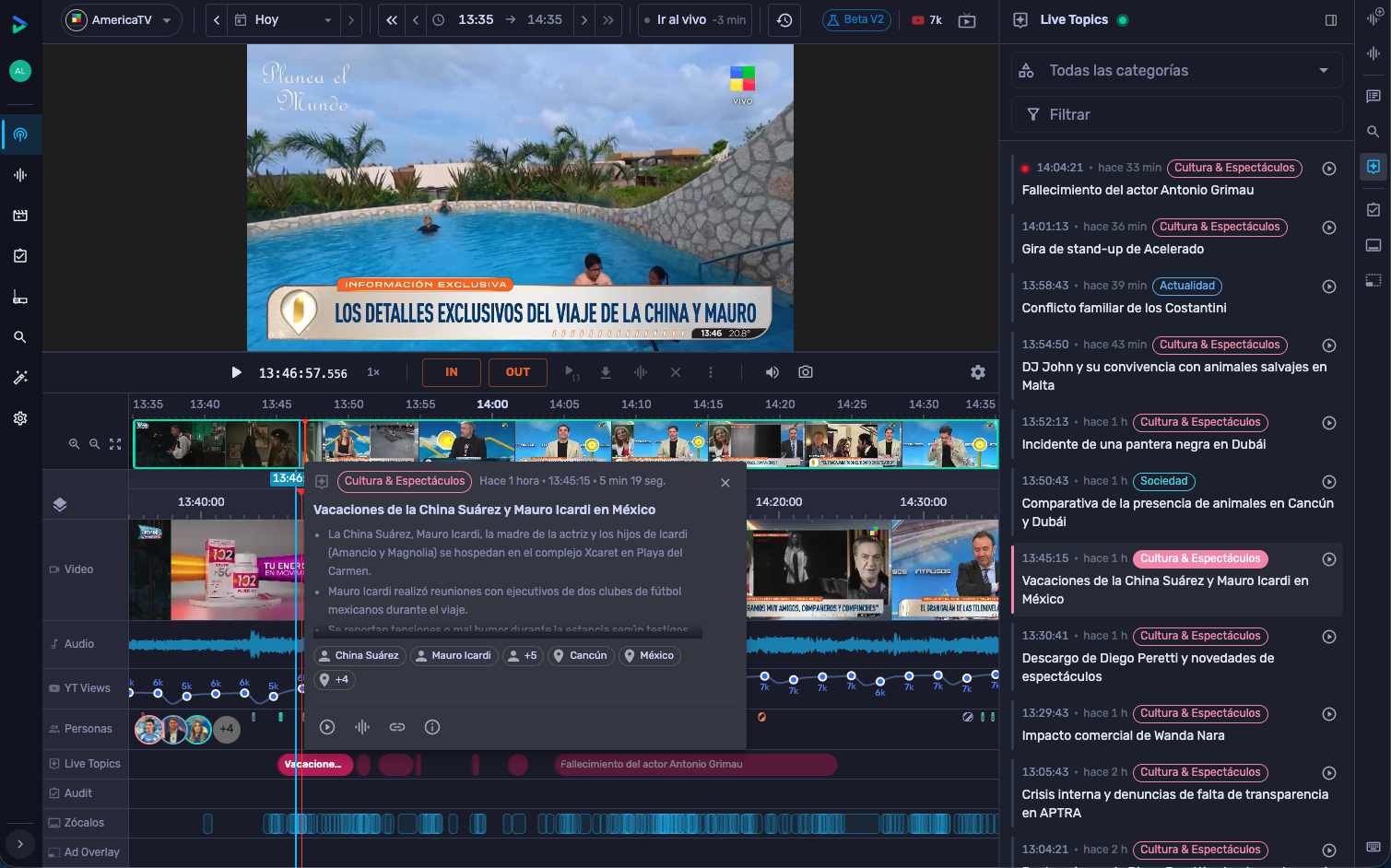
Task: Select the Incidente de una pantera negra topic
Action: (x=1177, y=433)
